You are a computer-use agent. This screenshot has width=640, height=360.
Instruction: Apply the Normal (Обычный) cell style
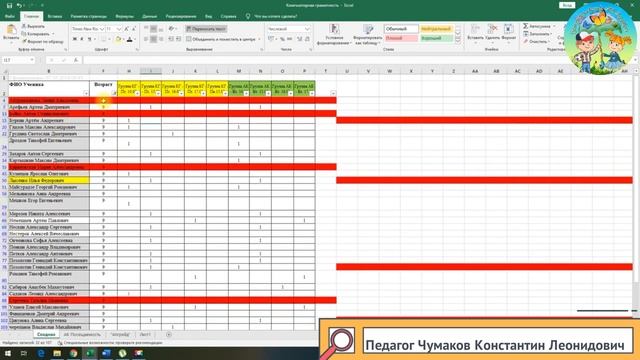[401, 29]
